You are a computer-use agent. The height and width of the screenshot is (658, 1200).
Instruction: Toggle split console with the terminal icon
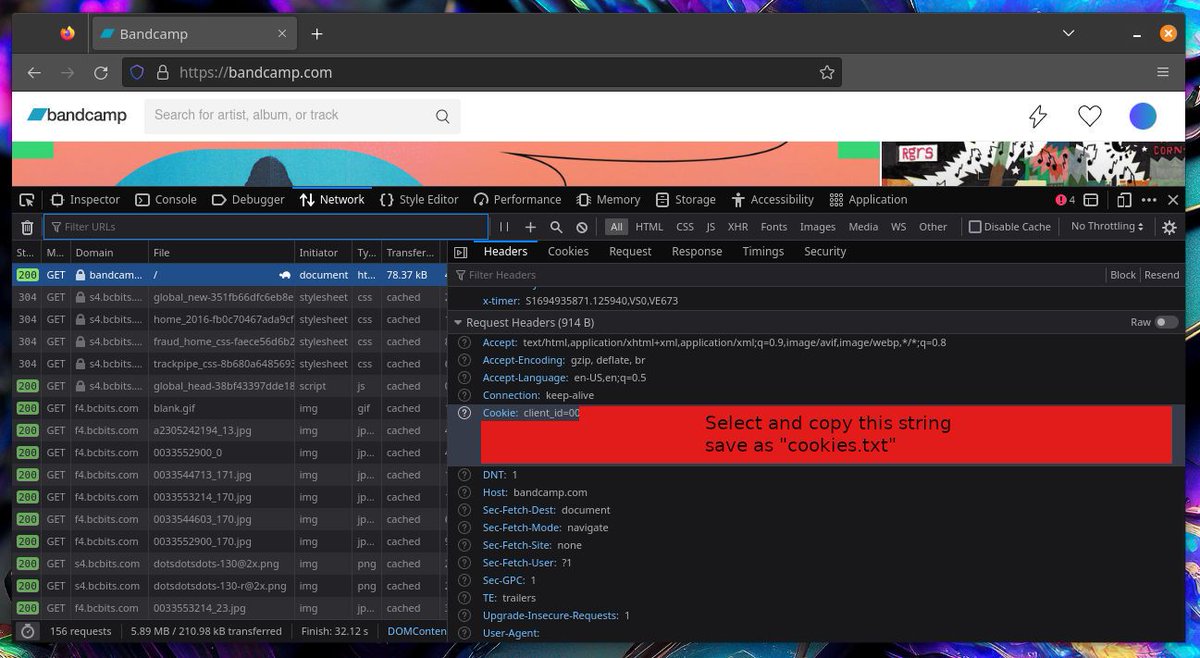(x=1091, y=200)
